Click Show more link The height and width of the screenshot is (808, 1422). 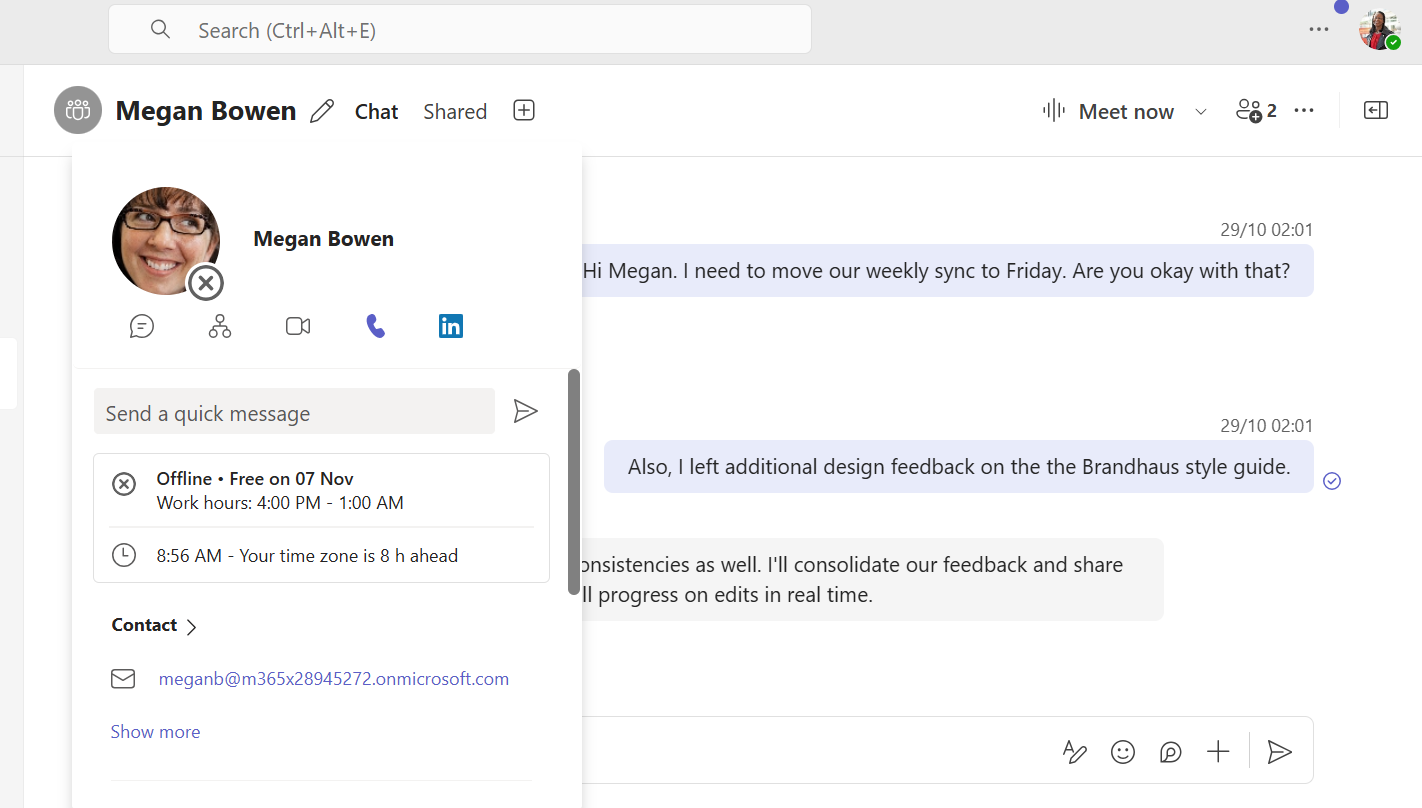(x=155, y=732)
